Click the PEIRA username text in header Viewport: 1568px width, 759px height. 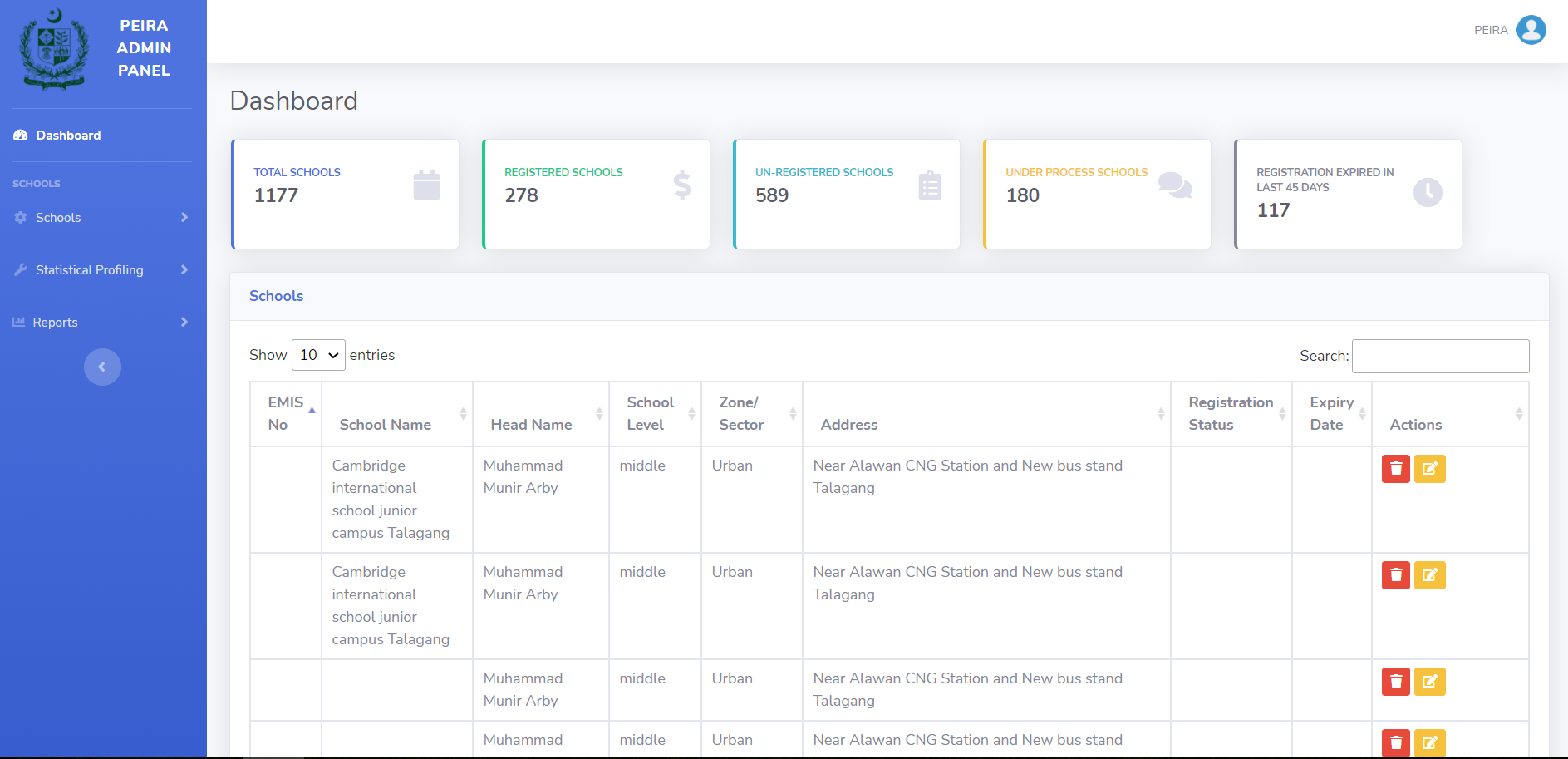(x=1490, y=30)
